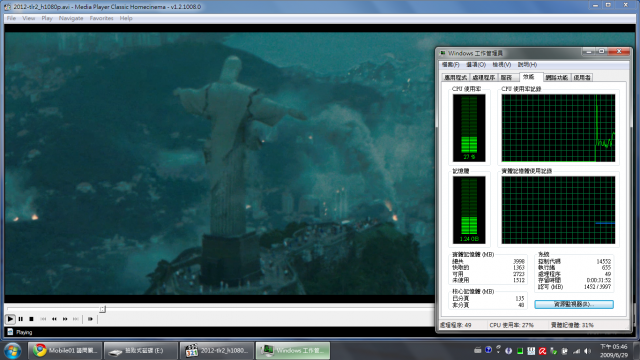Switch to Windows Task Manager taskbar button
This screenshot has width=640, height=360.
tap(293, 351)
